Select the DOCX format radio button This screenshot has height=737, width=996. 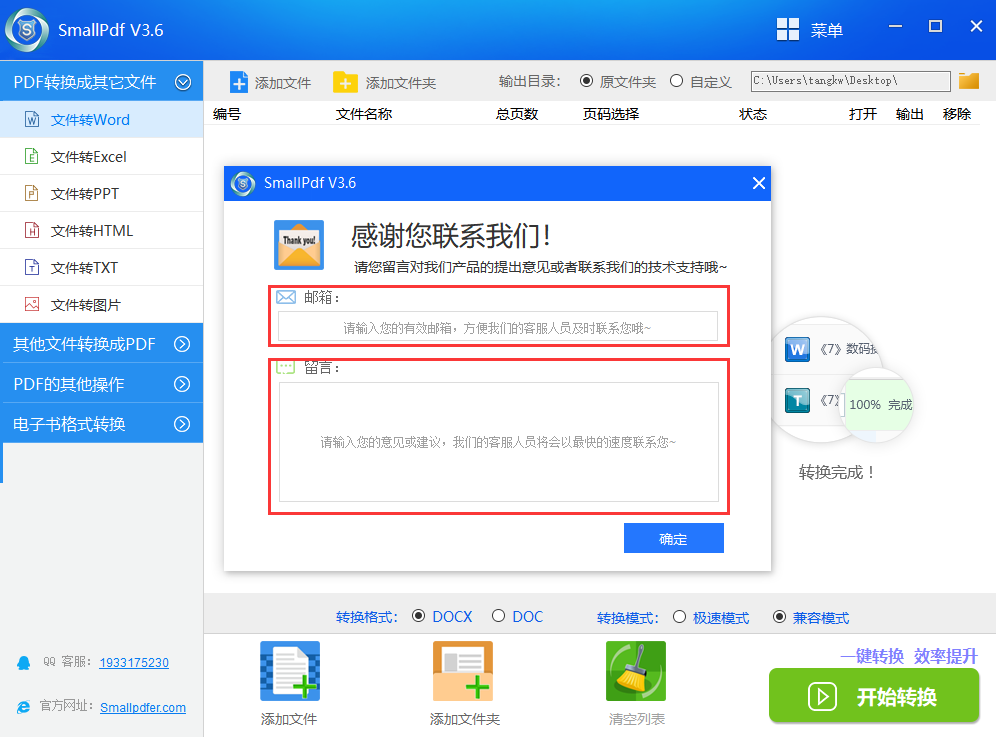coord(418,616)
